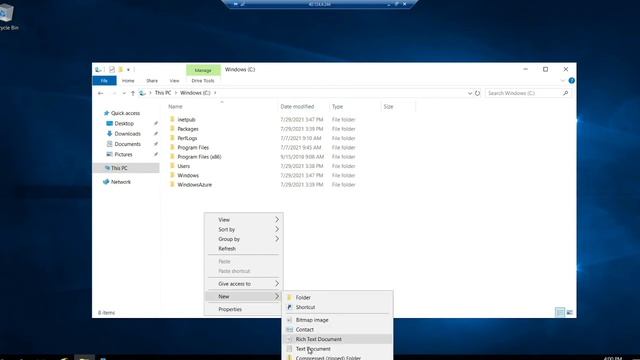Switch to Large icons view in the status bar
Image resolution: width=640 pixels, height=360 pixels.
click(x=569, y=313)
